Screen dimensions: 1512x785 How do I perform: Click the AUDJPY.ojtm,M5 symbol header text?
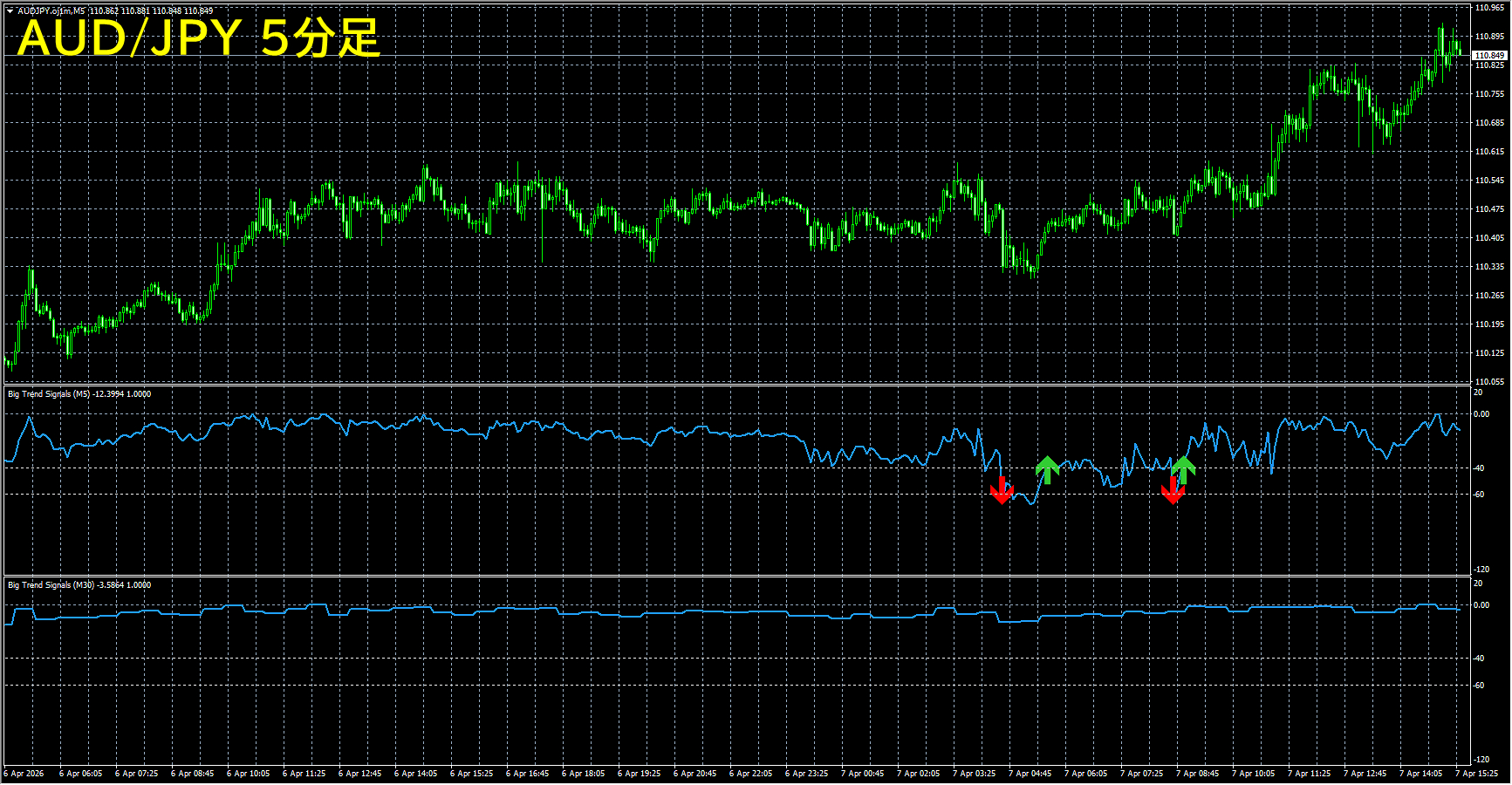[x=51, y=11]
